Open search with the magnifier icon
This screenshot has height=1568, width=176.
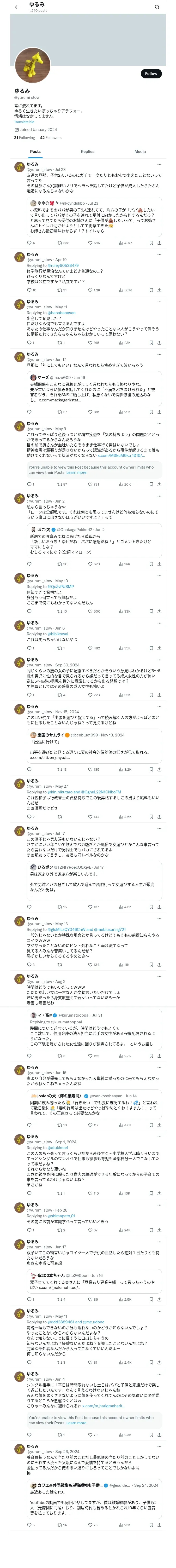coord(157,7)
